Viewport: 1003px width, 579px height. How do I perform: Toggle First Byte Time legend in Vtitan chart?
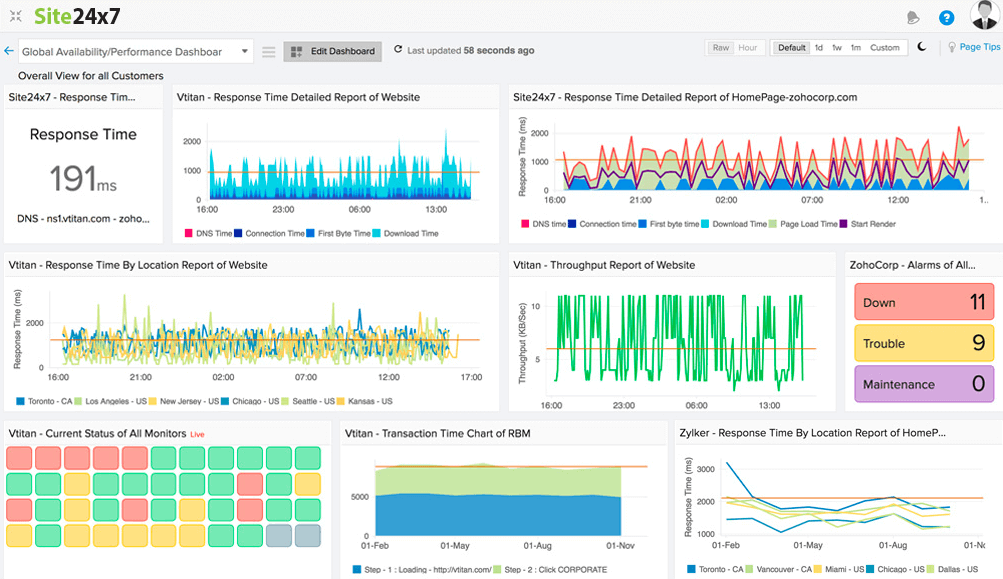(338, 234)
